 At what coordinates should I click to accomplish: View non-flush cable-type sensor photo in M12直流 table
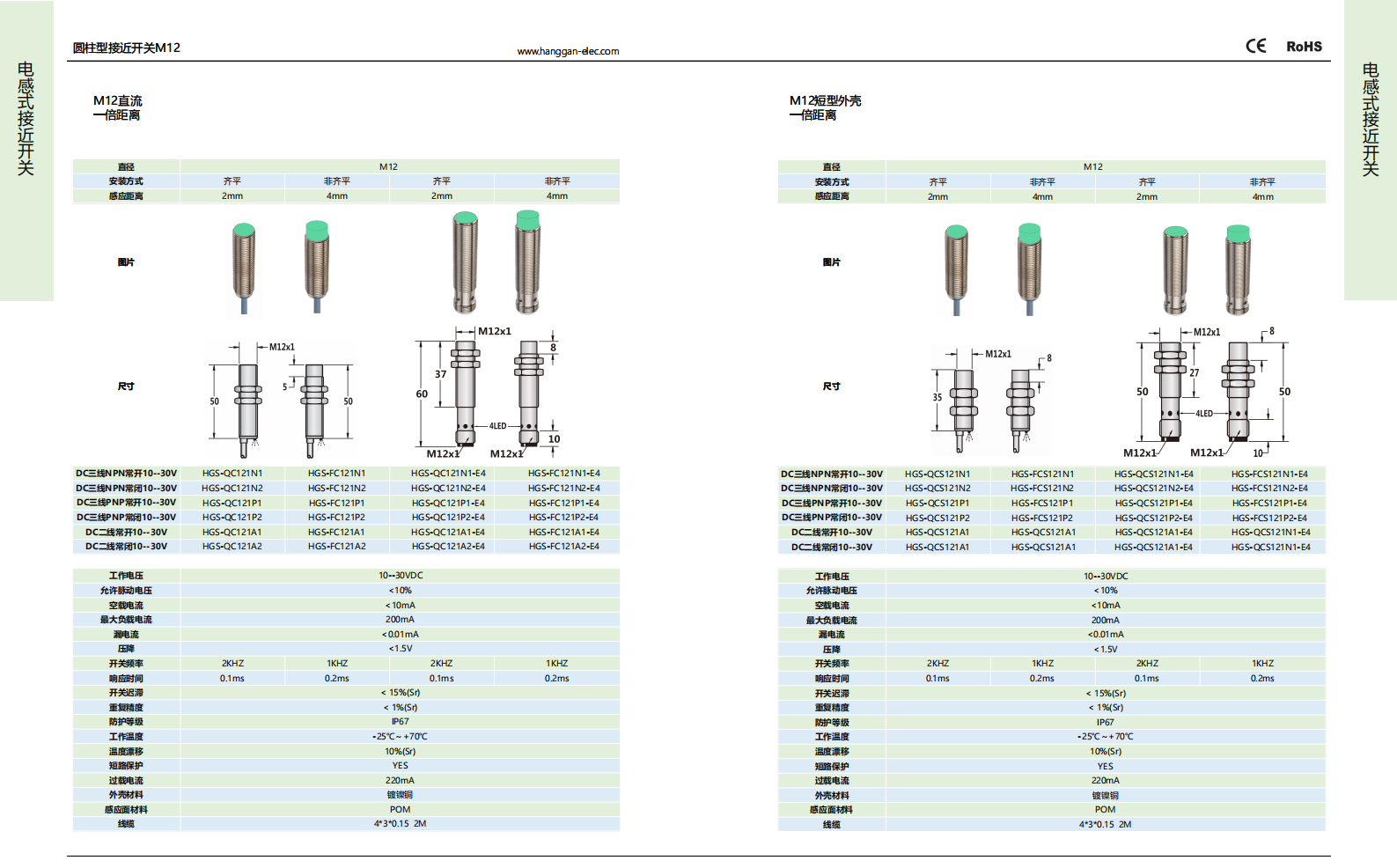coord(317,267)
